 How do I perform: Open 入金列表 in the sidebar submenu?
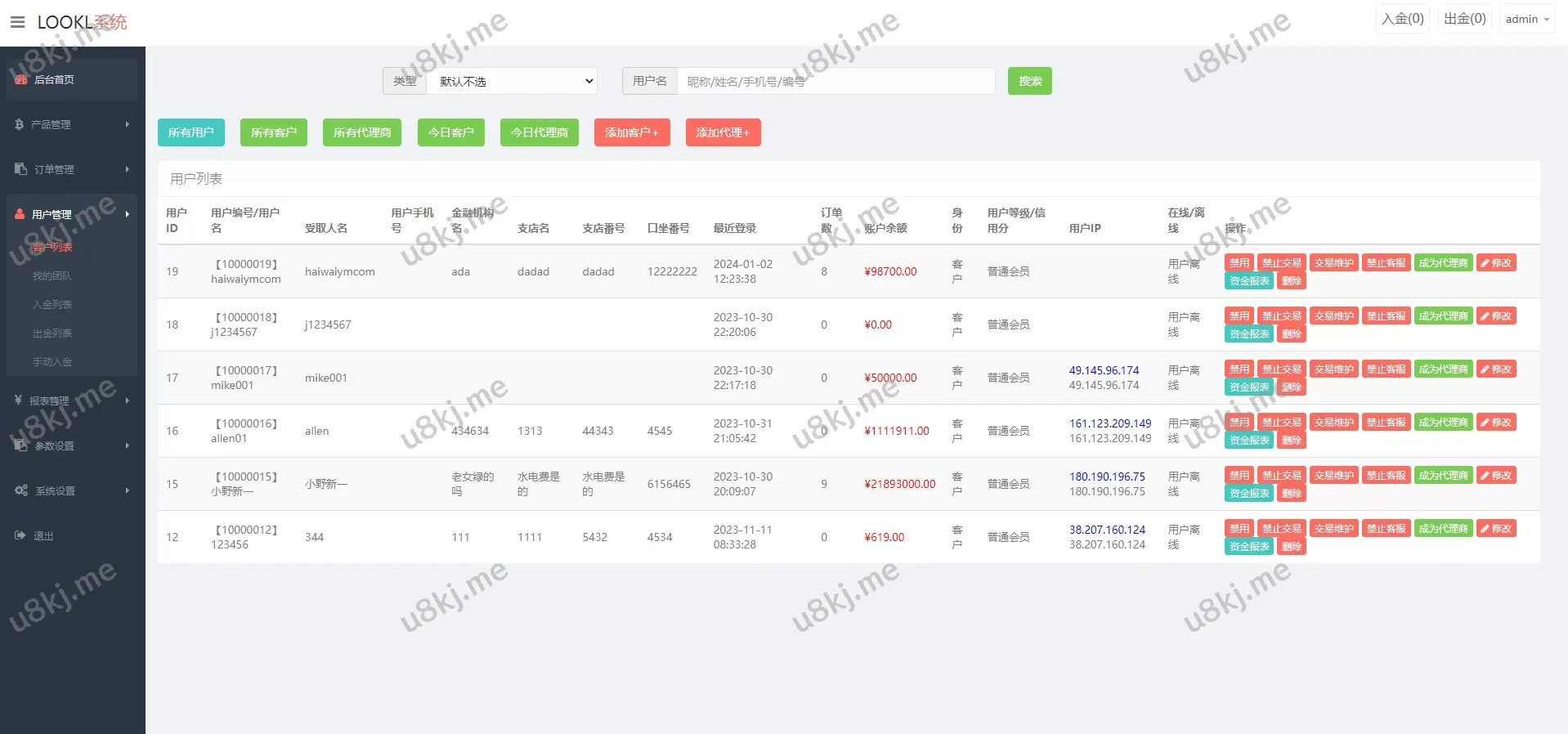[52, 305]
